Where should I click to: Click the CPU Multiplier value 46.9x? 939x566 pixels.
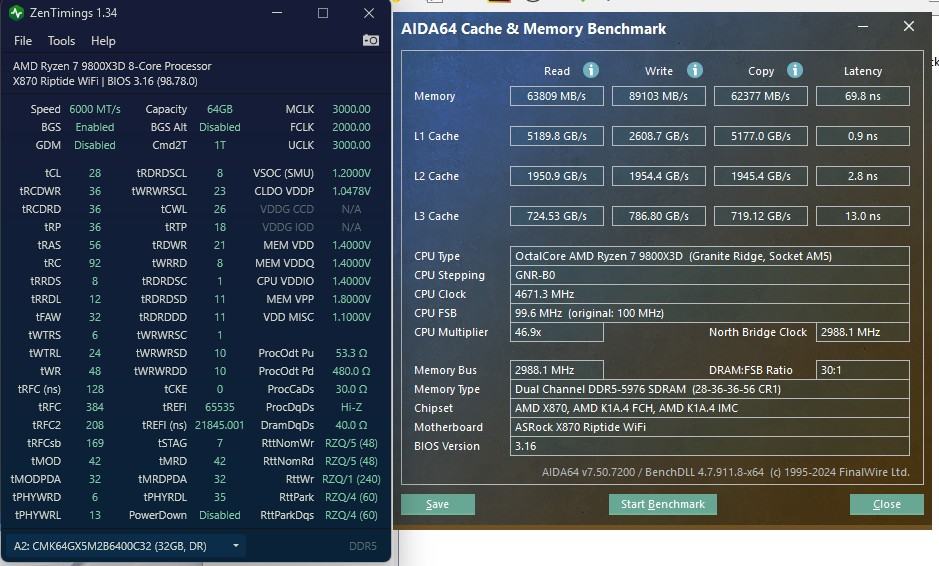(x=556, y=332)
